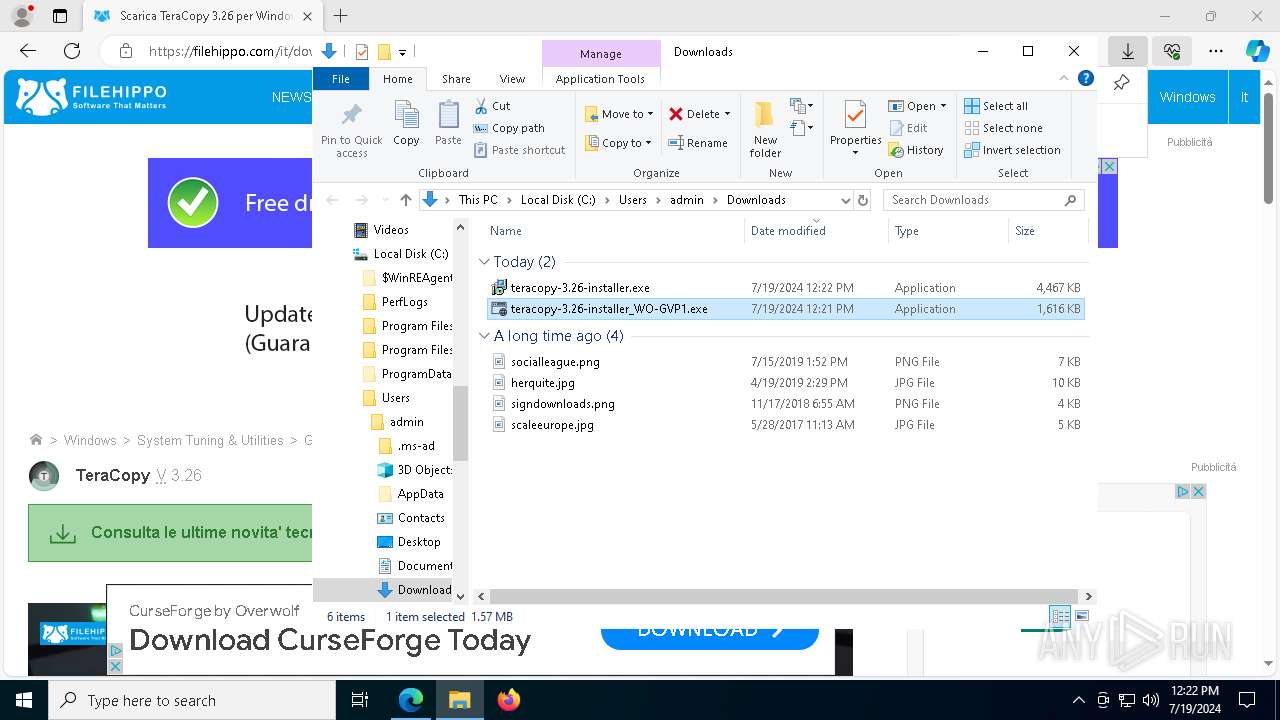Click Edge browser downloads icon
Viewport: 1280px width, 720px height.
pos(1128,51)
